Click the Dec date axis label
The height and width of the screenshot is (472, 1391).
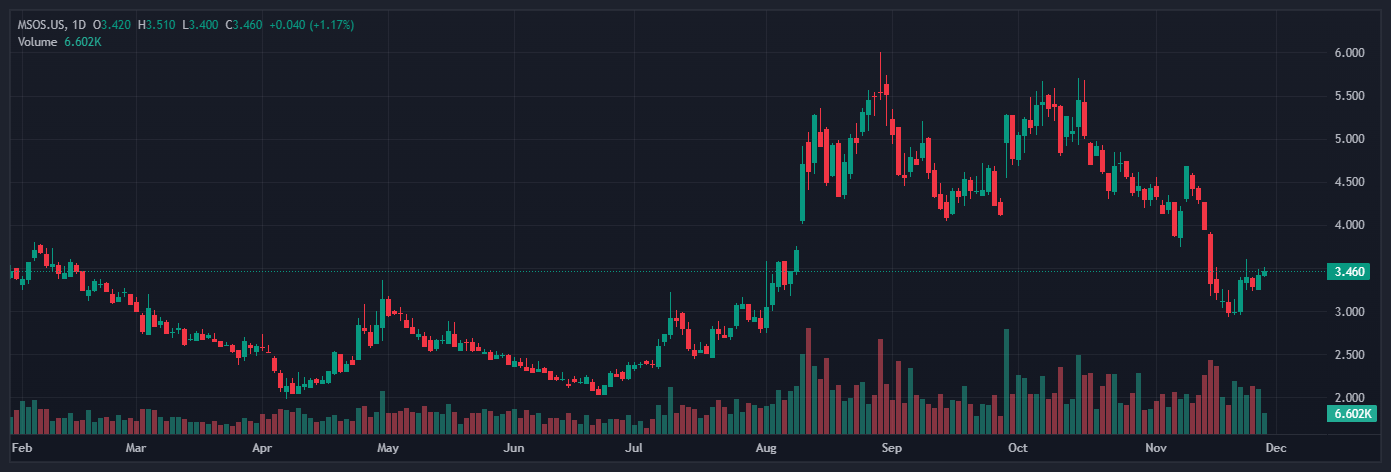coord(1276,450)
